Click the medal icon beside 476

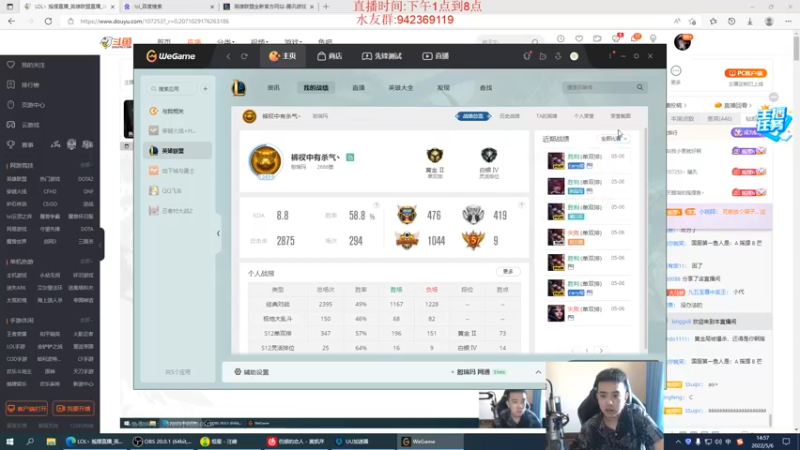407,215
